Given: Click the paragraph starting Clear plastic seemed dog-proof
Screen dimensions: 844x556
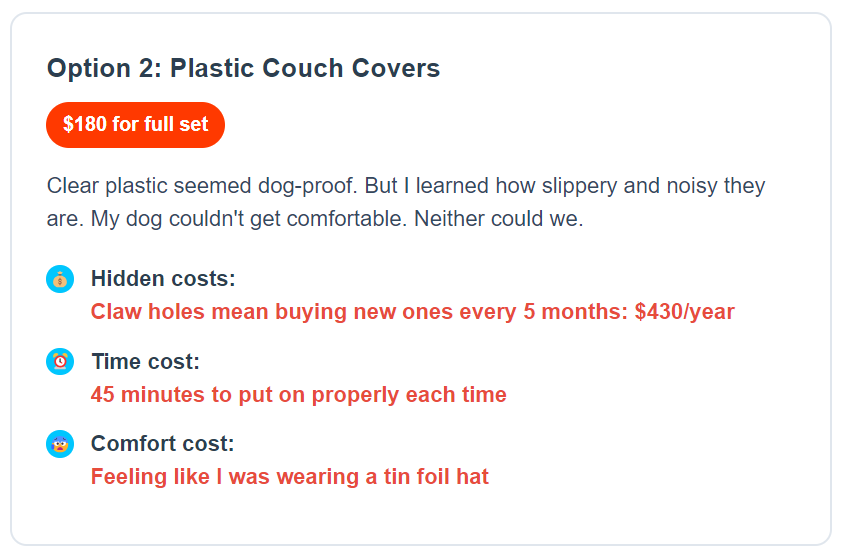Looking at the screenshot, I should tap(406, 202).
